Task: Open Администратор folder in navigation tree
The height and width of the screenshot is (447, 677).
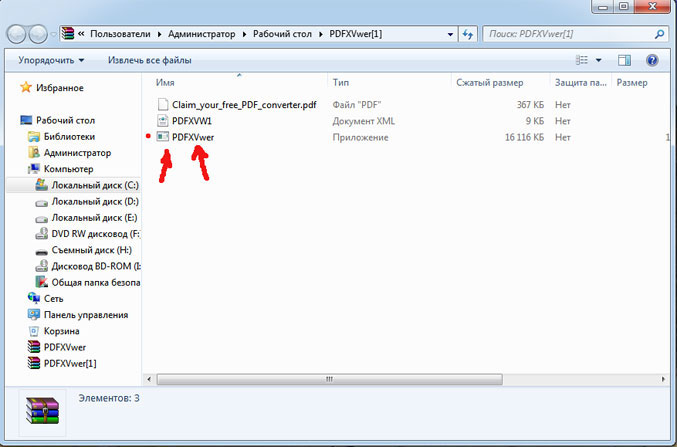Action: pos(78,153)
